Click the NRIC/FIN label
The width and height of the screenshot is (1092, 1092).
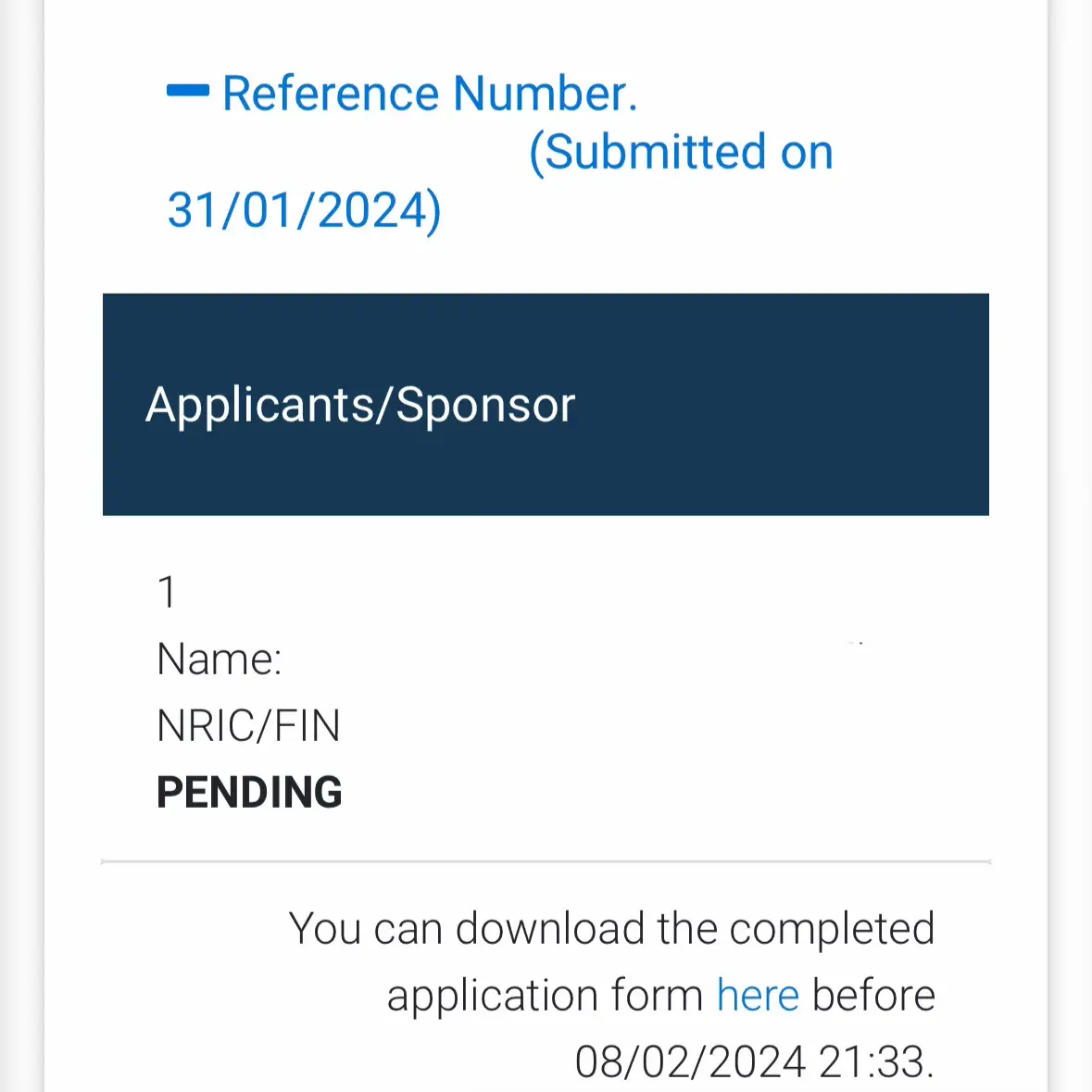pos(248,725)
